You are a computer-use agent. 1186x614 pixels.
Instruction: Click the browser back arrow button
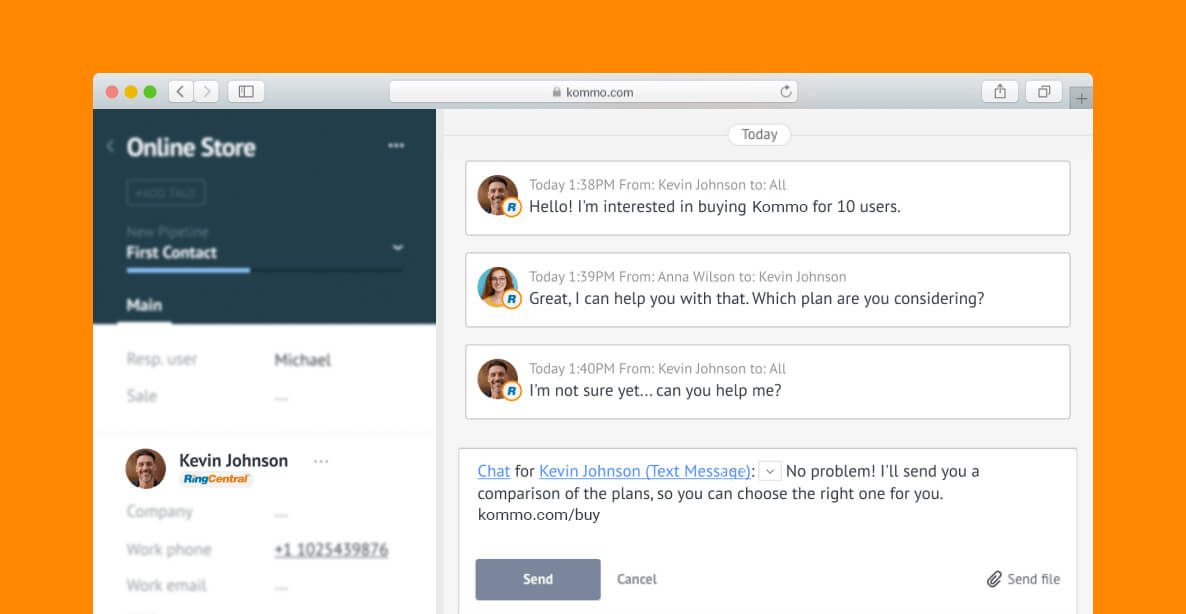[181, 92]
